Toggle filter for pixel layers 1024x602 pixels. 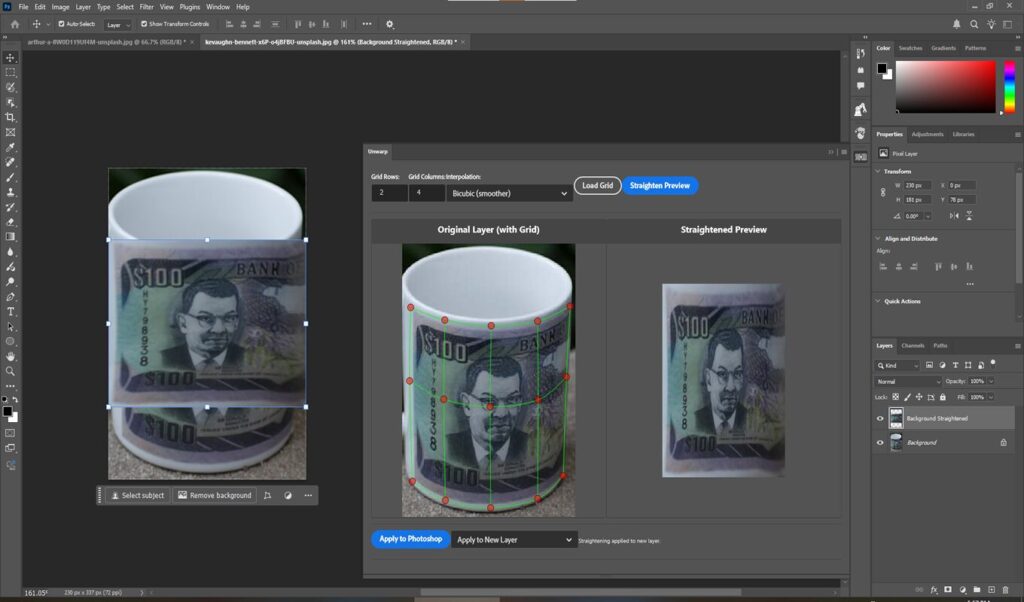(x=929, y=365)
